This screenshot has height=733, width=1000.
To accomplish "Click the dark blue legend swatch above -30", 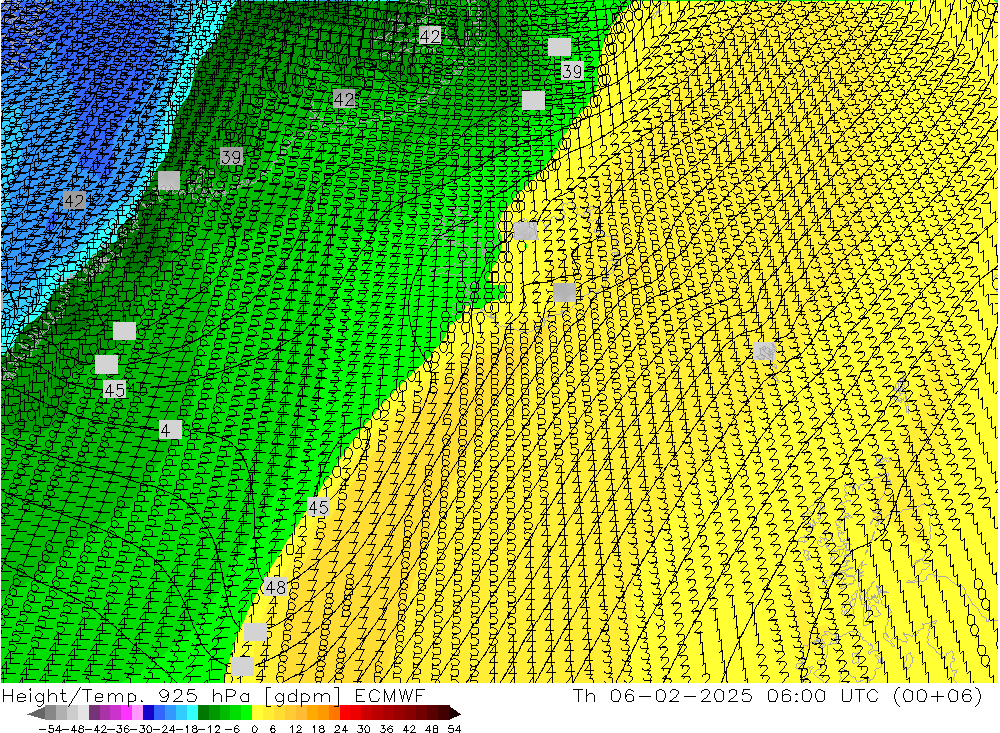I will (x=149, y=713).
